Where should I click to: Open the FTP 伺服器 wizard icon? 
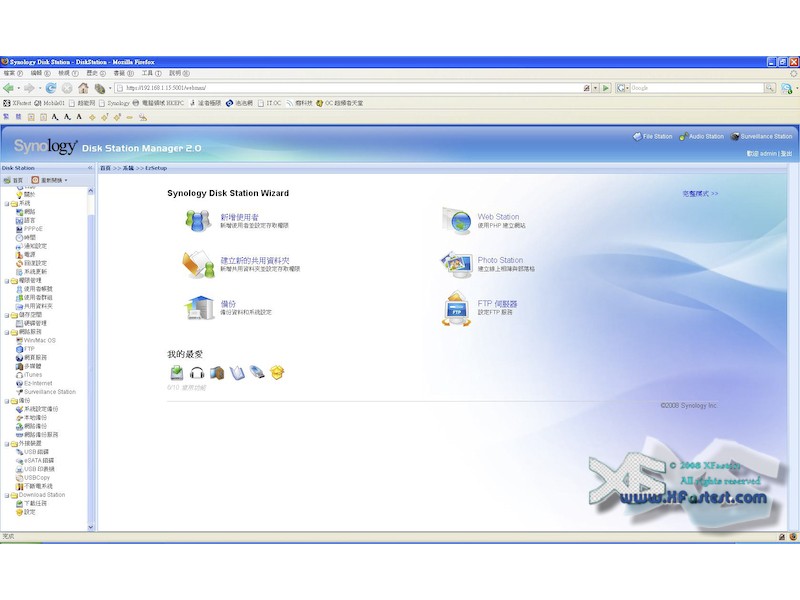[x=456, y=309]
